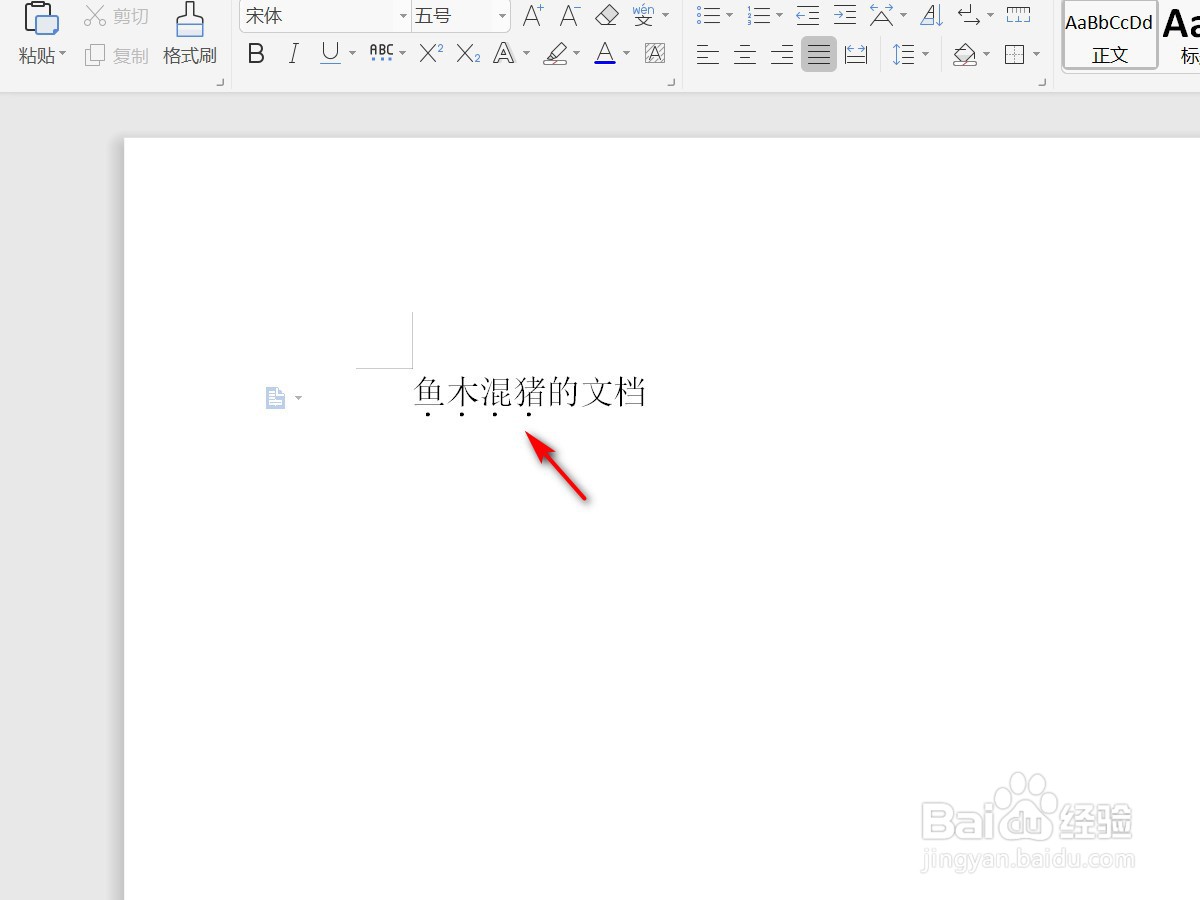The height and width of the screenshot is (900, 1200).
Task: Clear formatting with the eraser icon
Action: [607, 15]
